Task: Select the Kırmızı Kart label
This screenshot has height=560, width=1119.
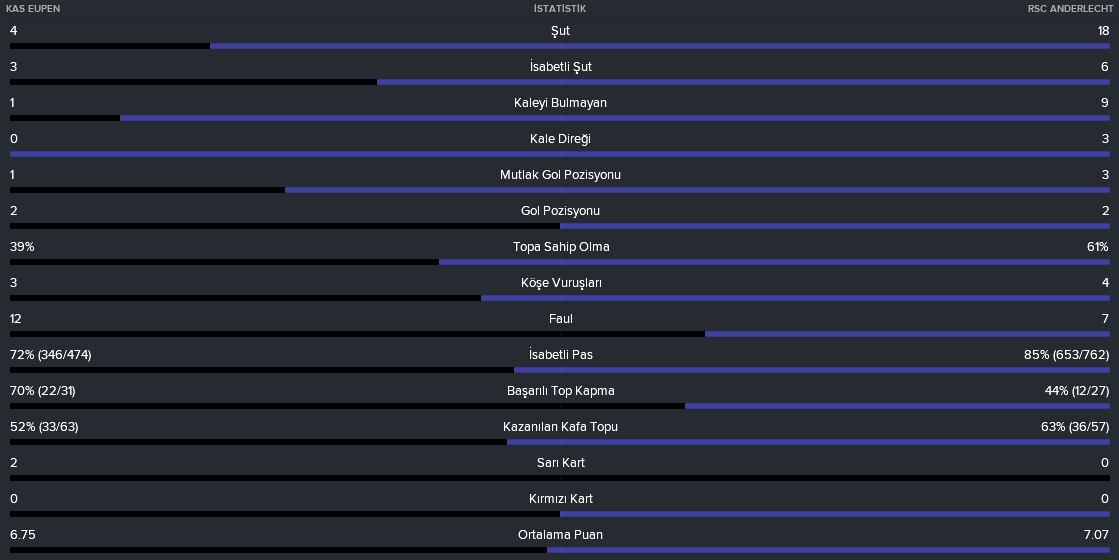Action: coord(560,499)
